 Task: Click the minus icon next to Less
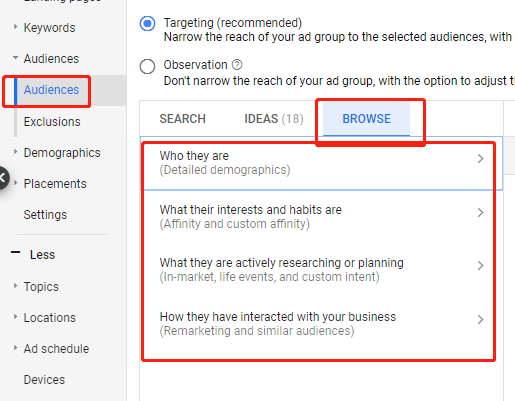coord(15,252)
